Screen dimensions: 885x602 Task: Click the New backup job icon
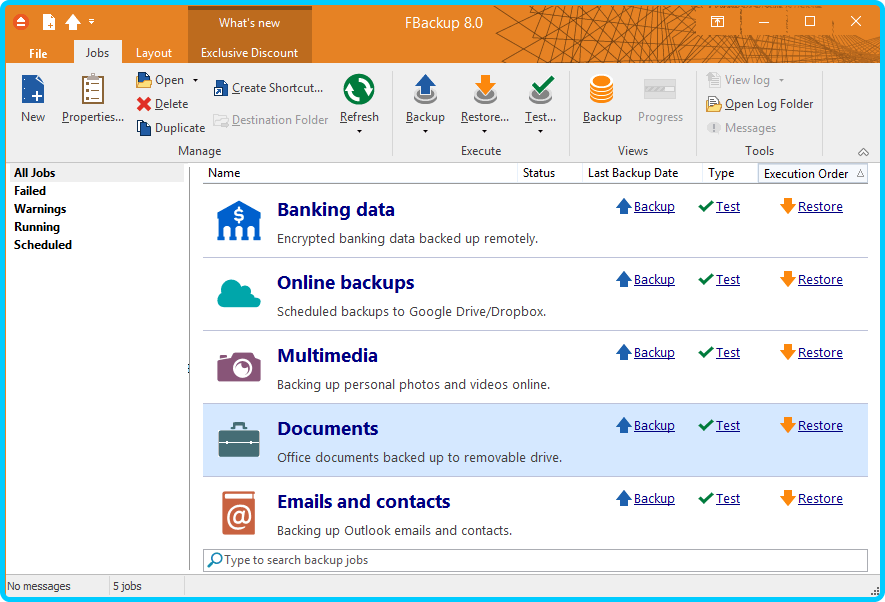click(32, 90)
